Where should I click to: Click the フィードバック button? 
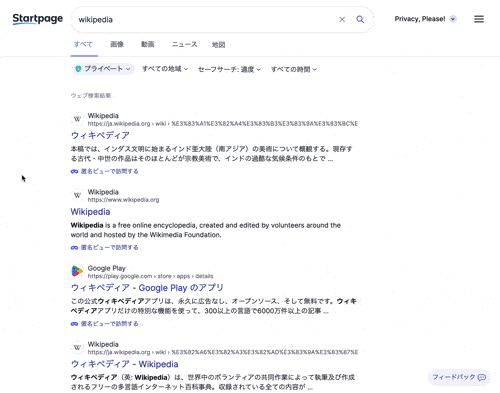pyautogui.click(x=459, y=377)
